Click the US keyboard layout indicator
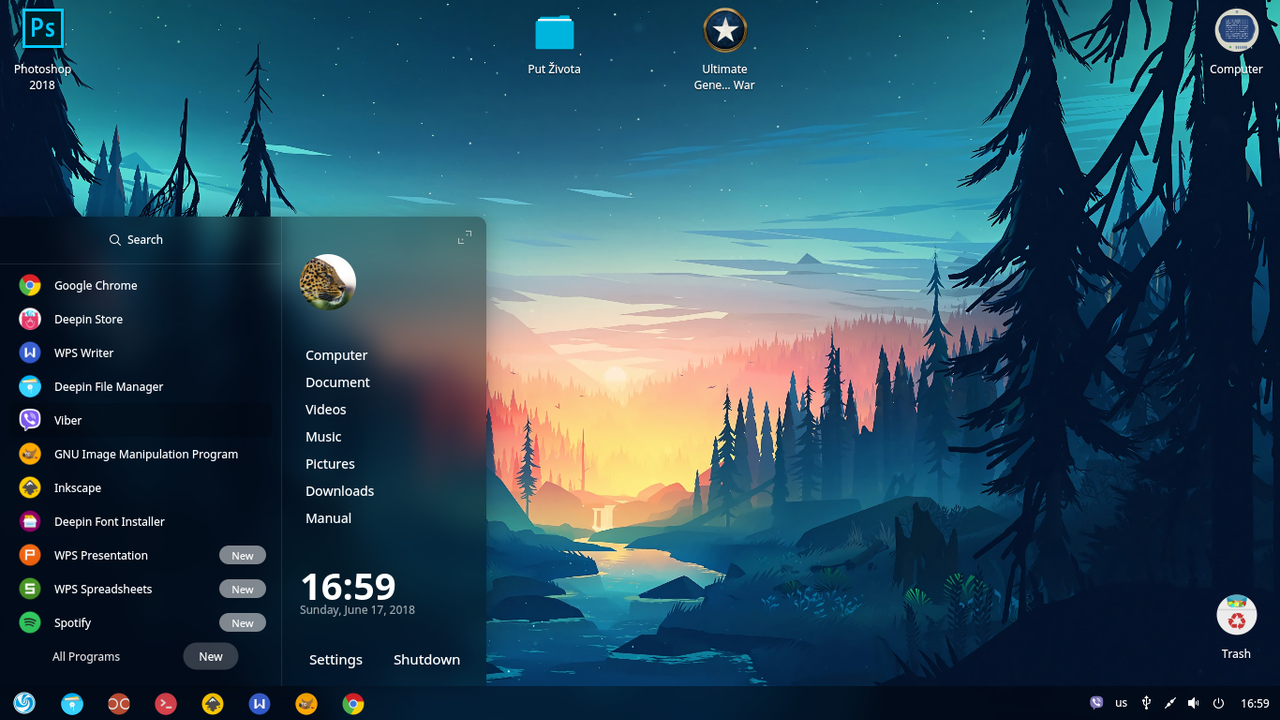 click(1121, 703)
